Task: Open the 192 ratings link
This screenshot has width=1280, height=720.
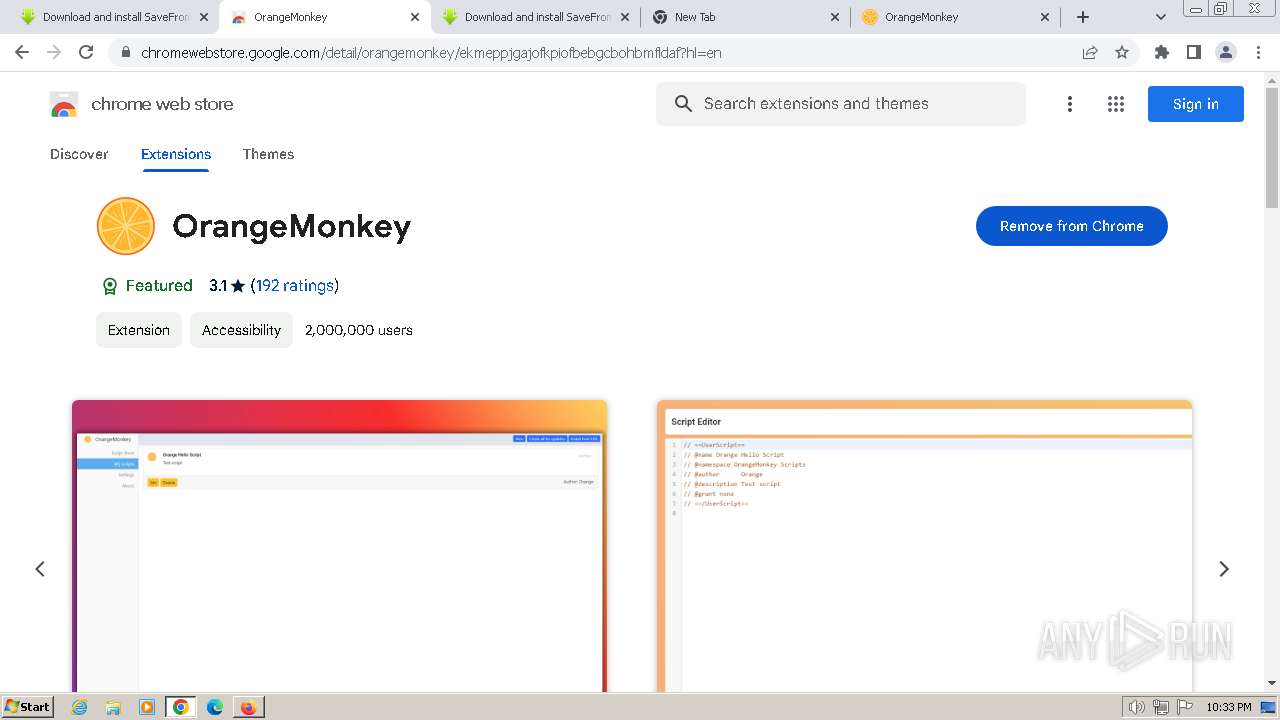Action: tap(295, 286)
